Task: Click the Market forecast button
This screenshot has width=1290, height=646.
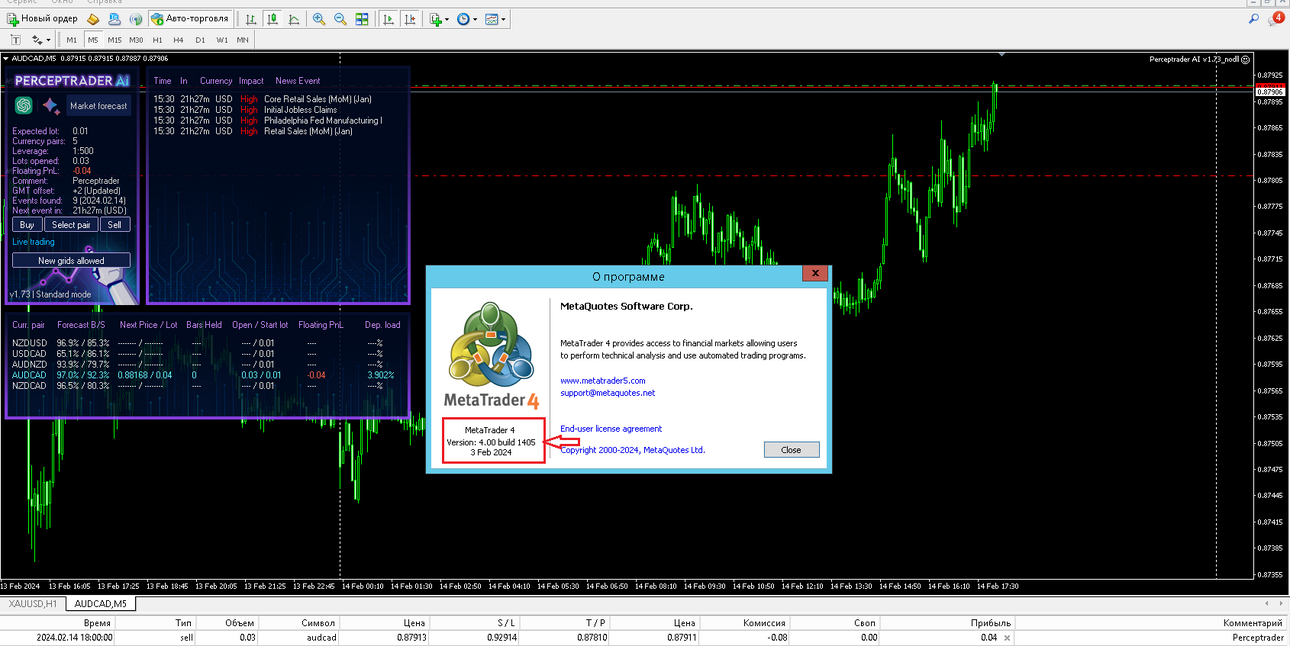Action: click(99, 106)
